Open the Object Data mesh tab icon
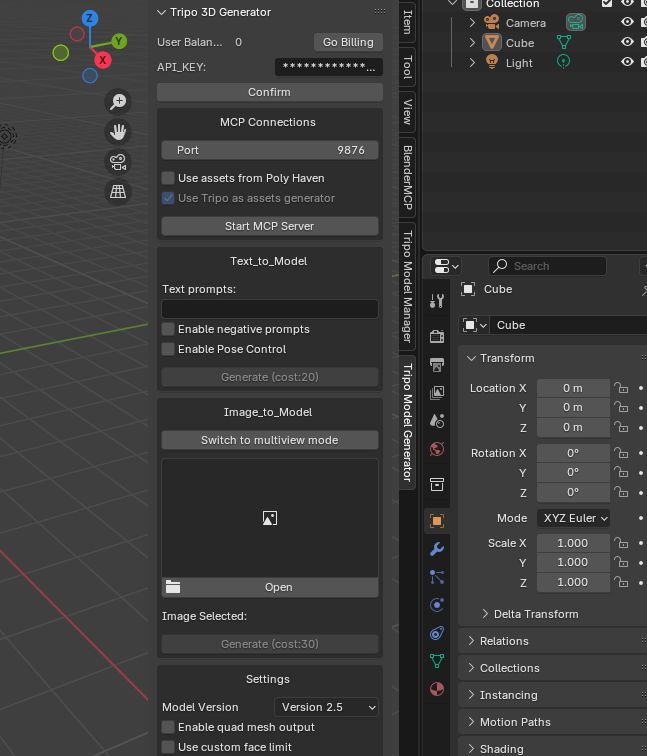The image size is (647, 756). pos(437,661)
